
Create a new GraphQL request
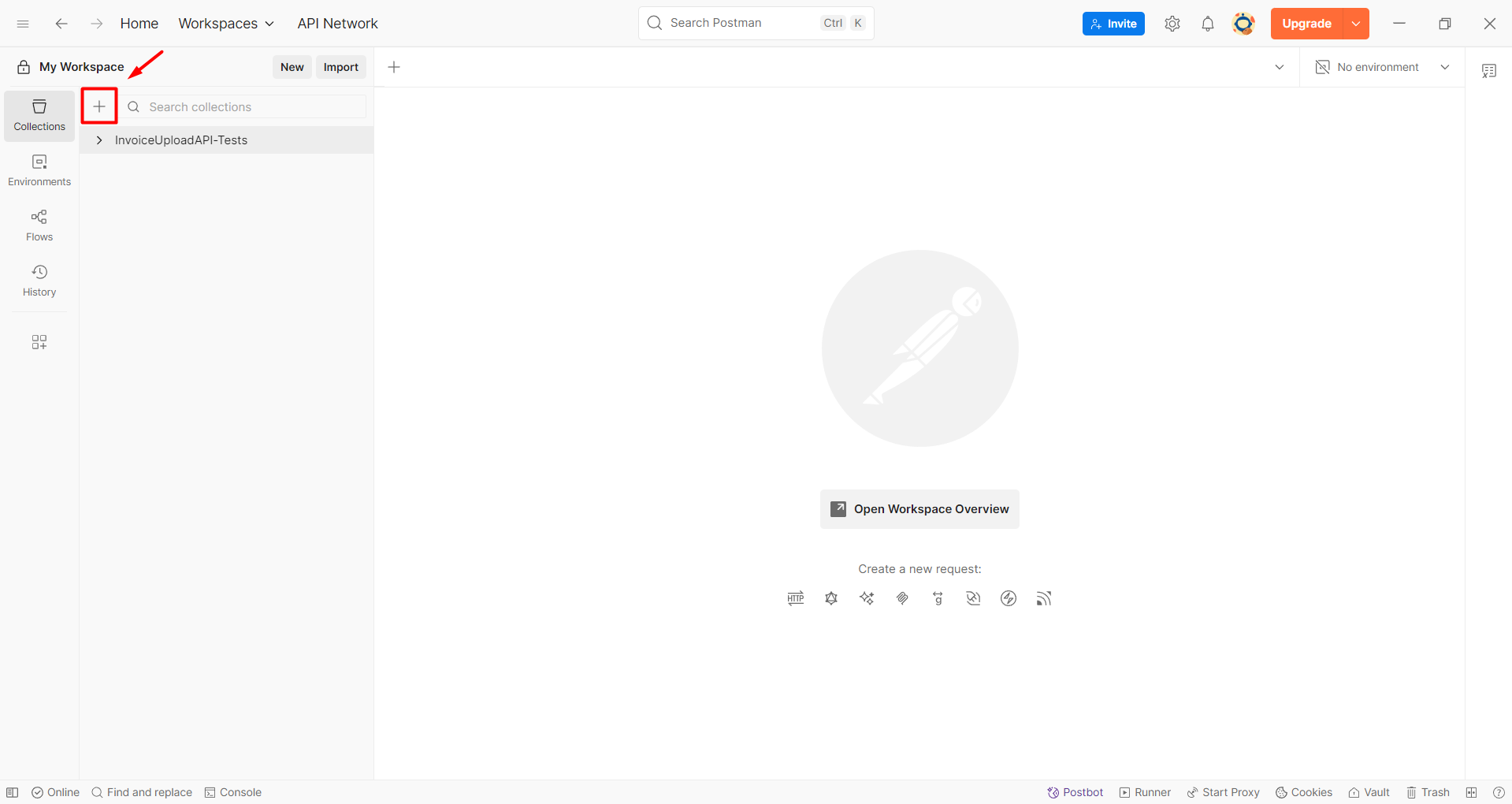pos(831,598)
